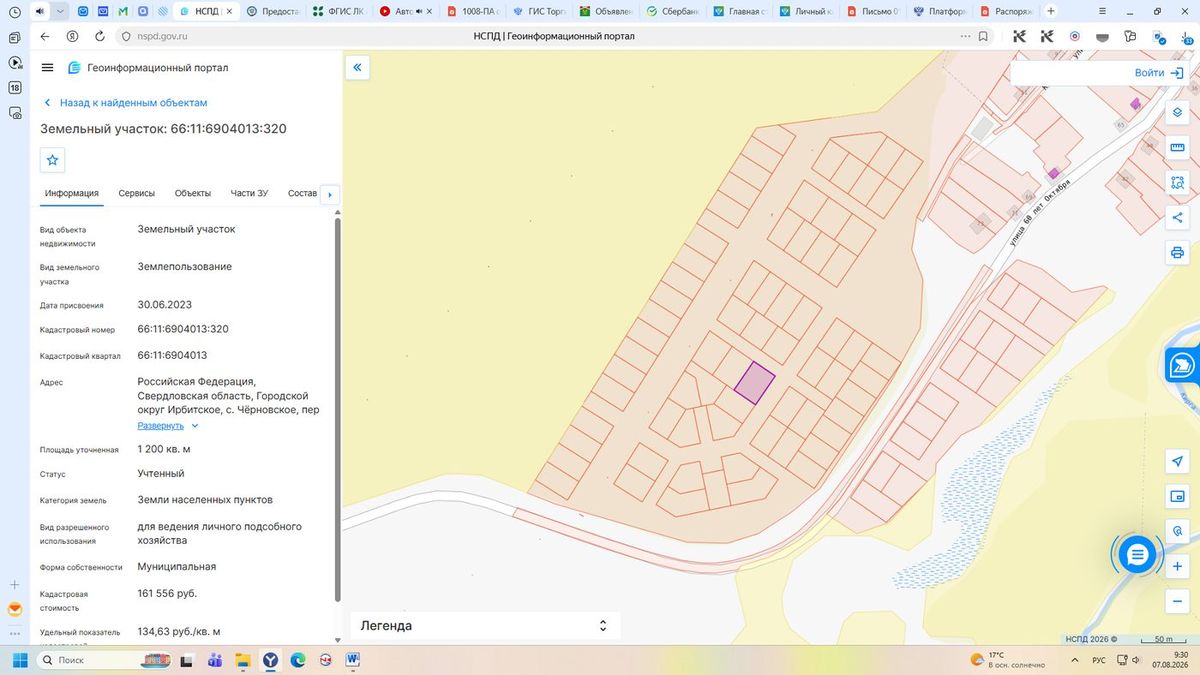
Task: Switch to the Информация tab
Action: coord(71,193)
